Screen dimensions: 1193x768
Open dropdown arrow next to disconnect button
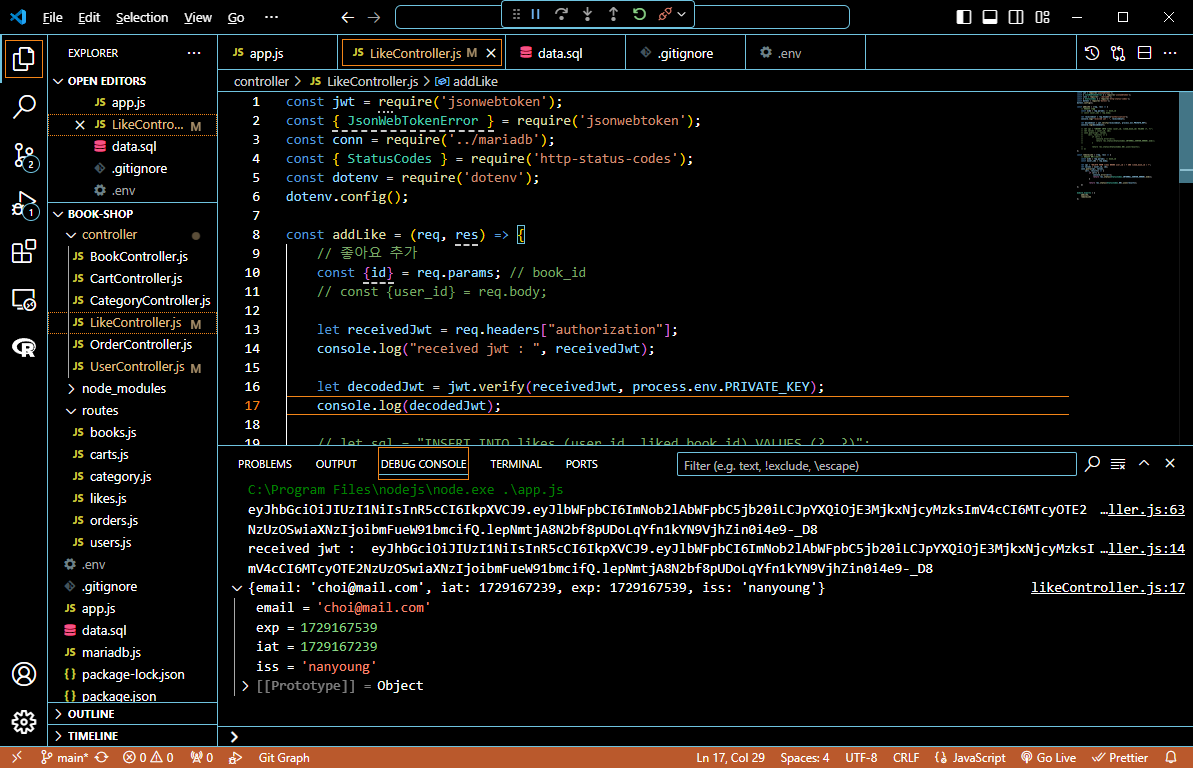[x=682, y=14]
